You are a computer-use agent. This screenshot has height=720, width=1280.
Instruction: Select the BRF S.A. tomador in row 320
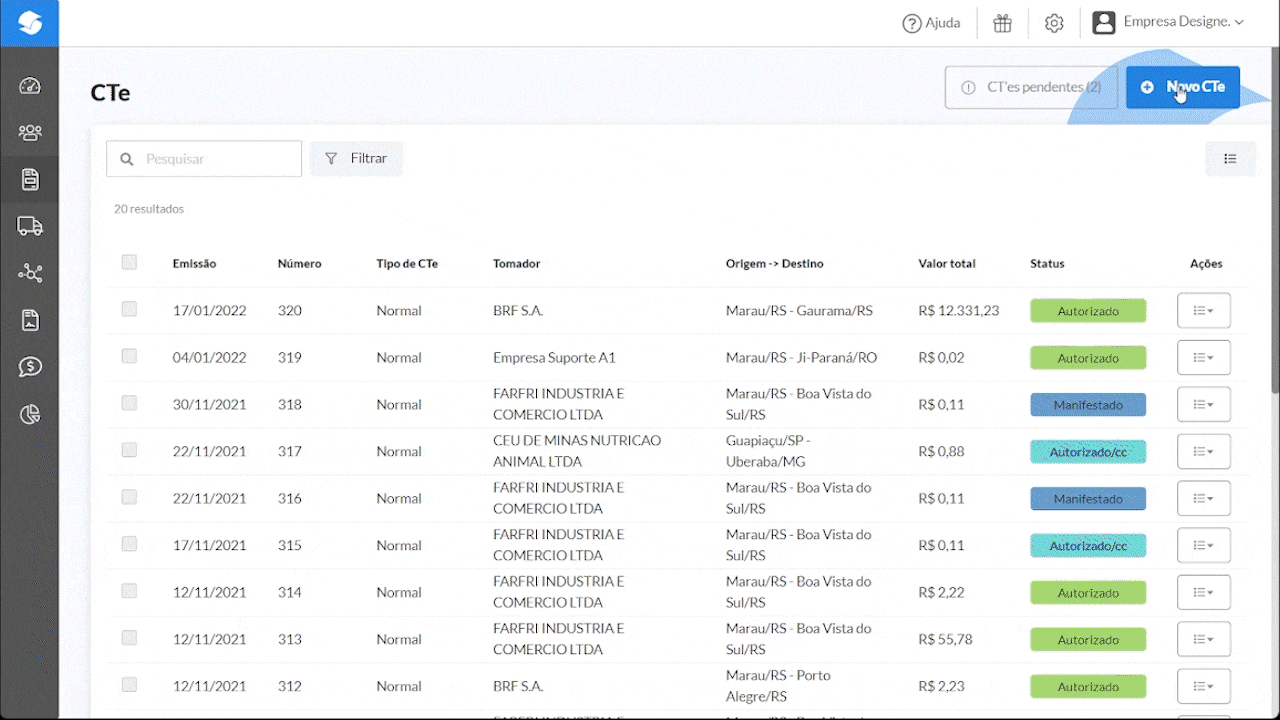point(518,311)
